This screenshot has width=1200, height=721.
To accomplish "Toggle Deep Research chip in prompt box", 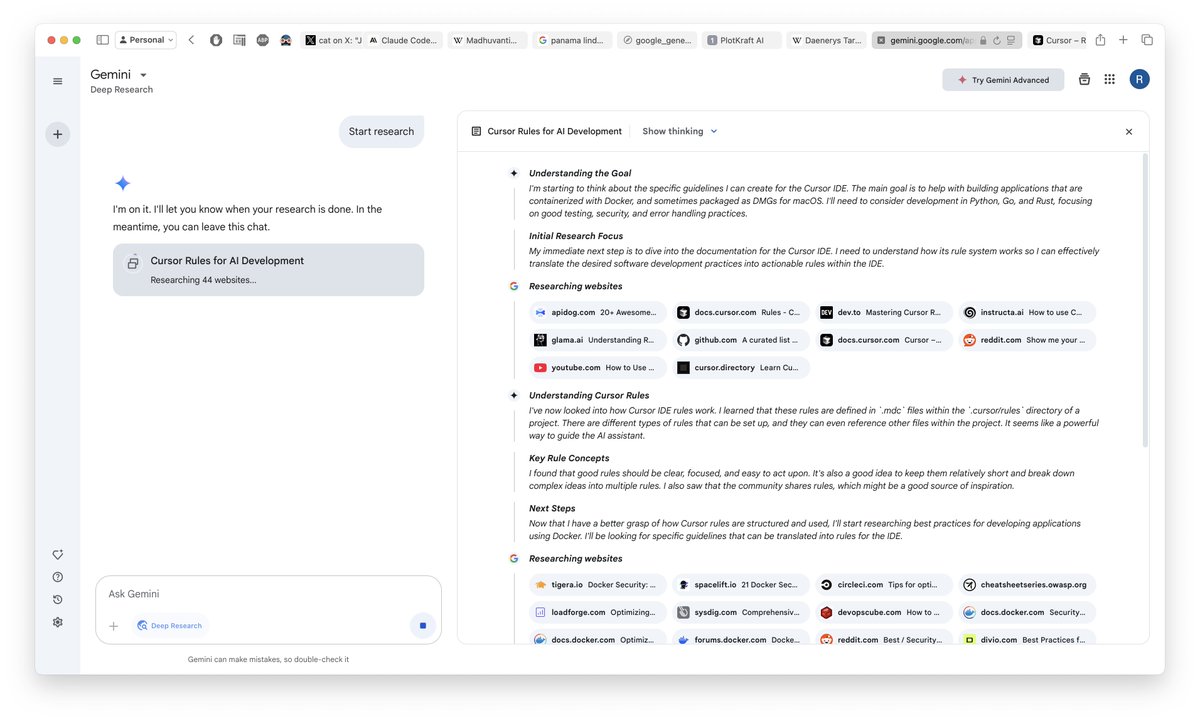I will [169, 626].
